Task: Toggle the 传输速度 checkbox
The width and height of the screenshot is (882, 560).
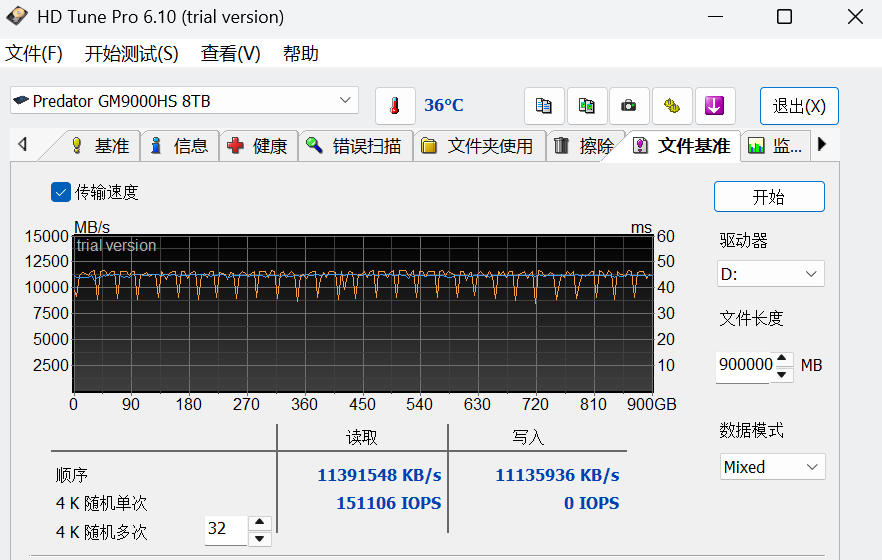Action: (61, 192)
